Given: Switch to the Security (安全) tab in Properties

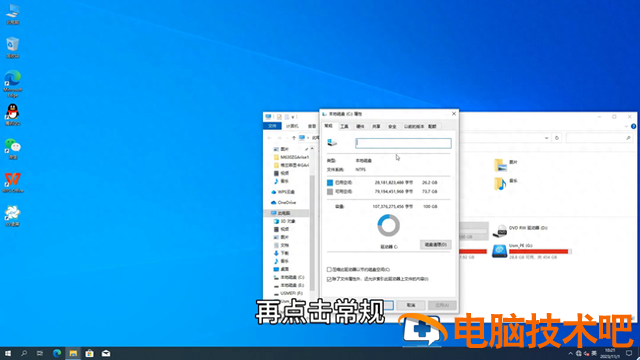Looking at the screenshot, I should (x=392, y=127).
